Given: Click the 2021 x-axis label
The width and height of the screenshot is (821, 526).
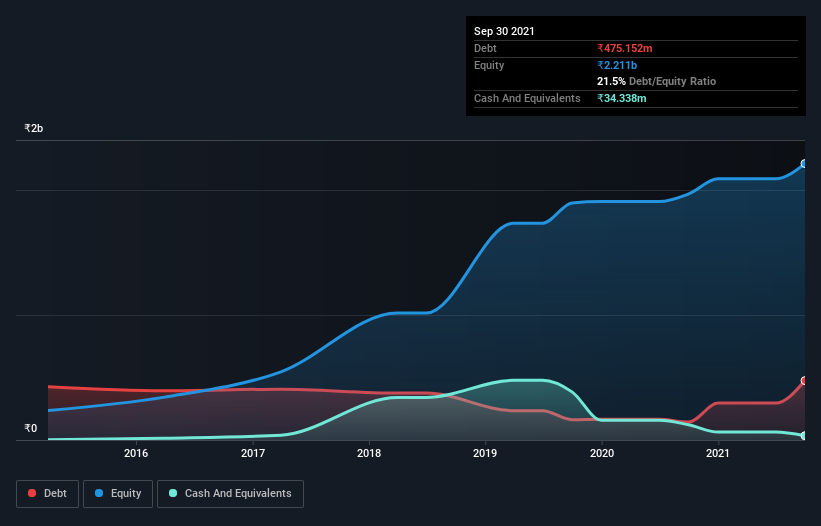Looking at the screenshot, I should click(x=718, y=453).
